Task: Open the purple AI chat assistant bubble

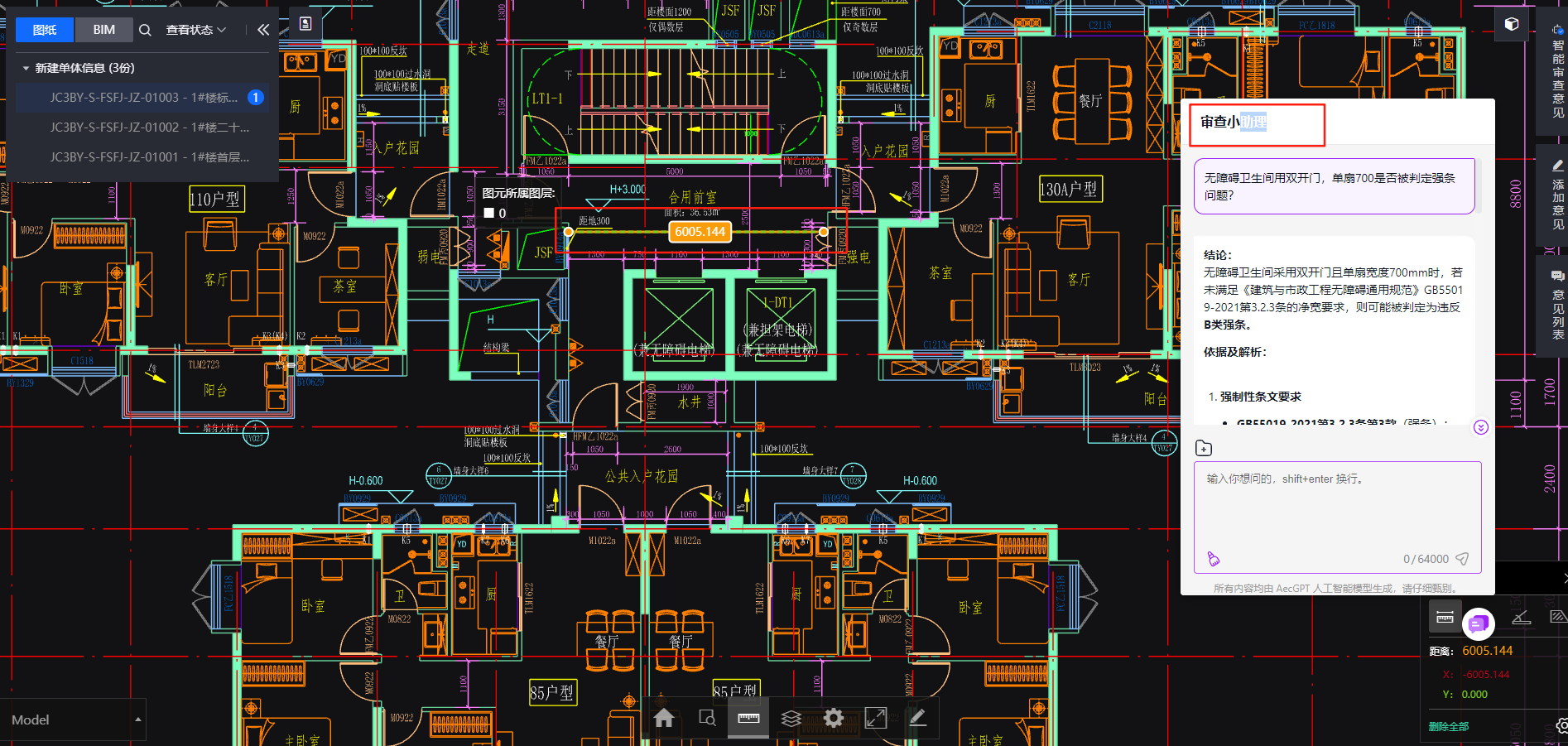Action: tap(1478, 623)
